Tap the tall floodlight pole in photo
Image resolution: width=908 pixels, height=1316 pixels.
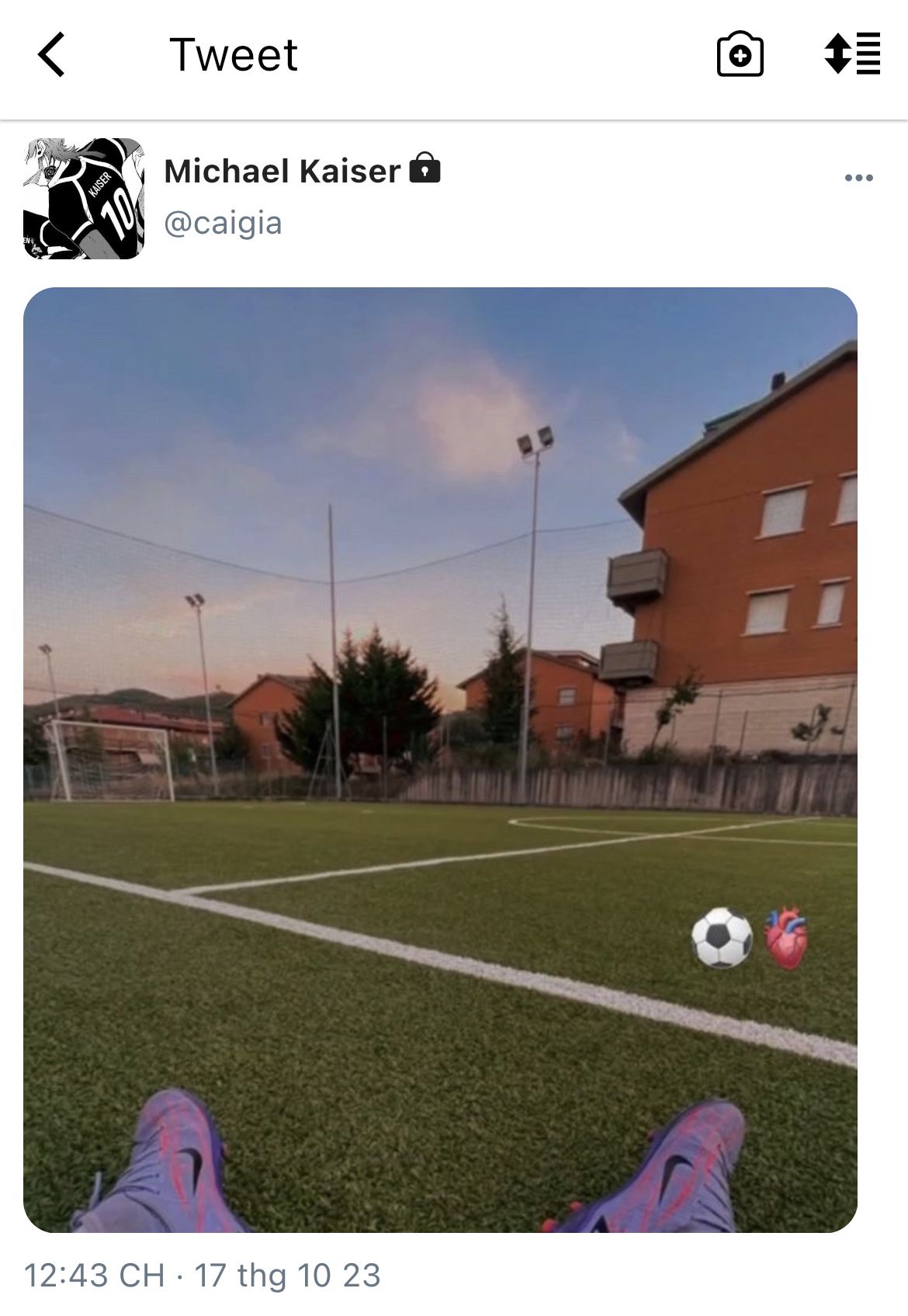tap(531, 613)
